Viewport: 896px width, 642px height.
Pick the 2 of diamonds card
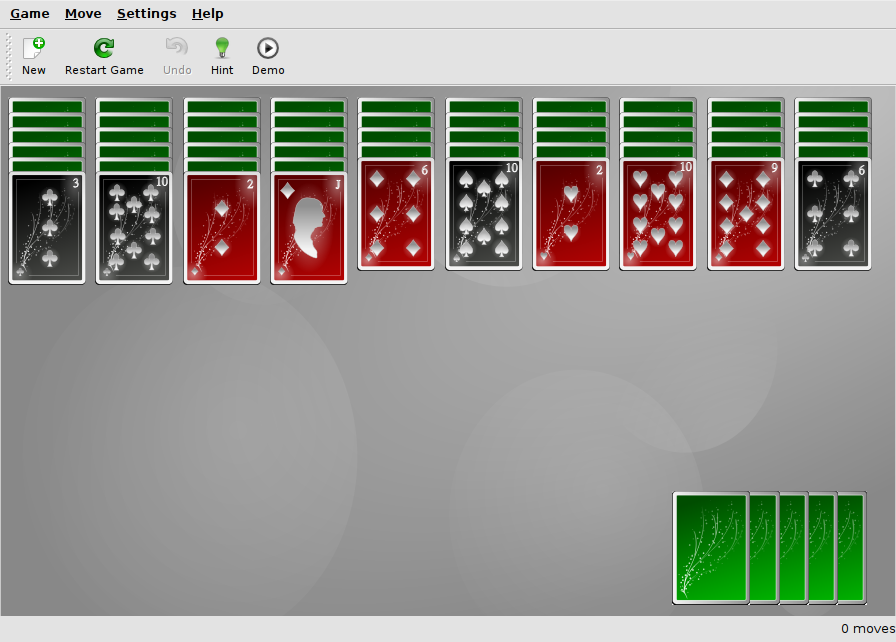click(x=222, y=228)
